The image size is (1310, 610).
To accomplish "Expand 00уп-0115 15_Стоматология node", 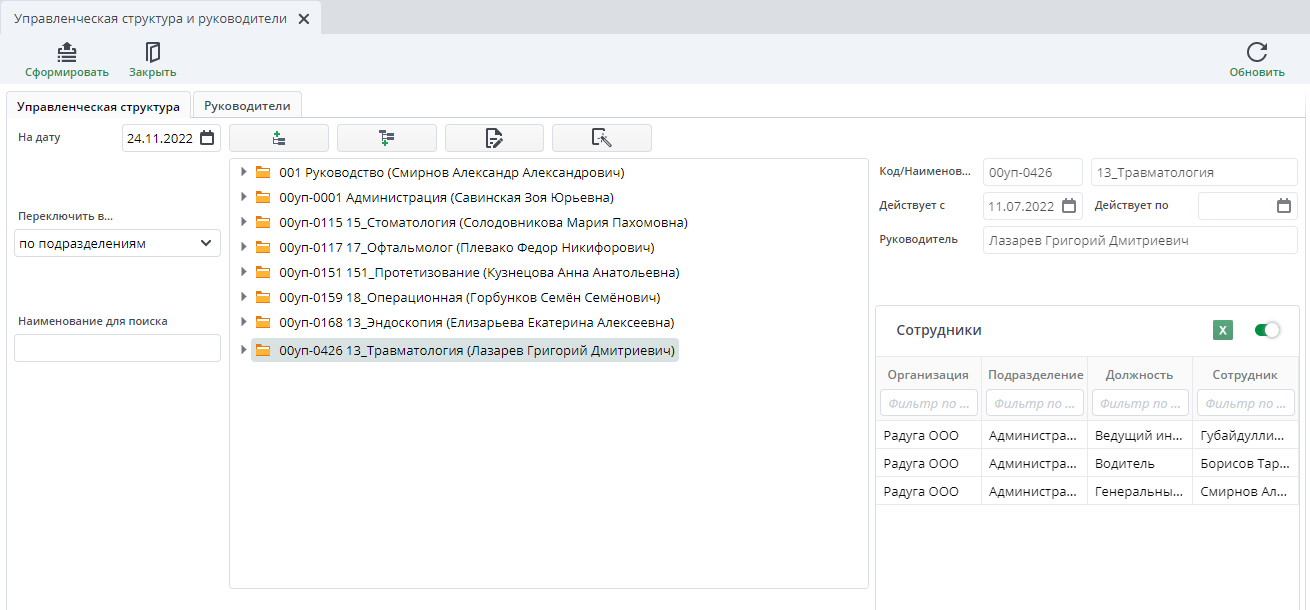I will (243, 222).
